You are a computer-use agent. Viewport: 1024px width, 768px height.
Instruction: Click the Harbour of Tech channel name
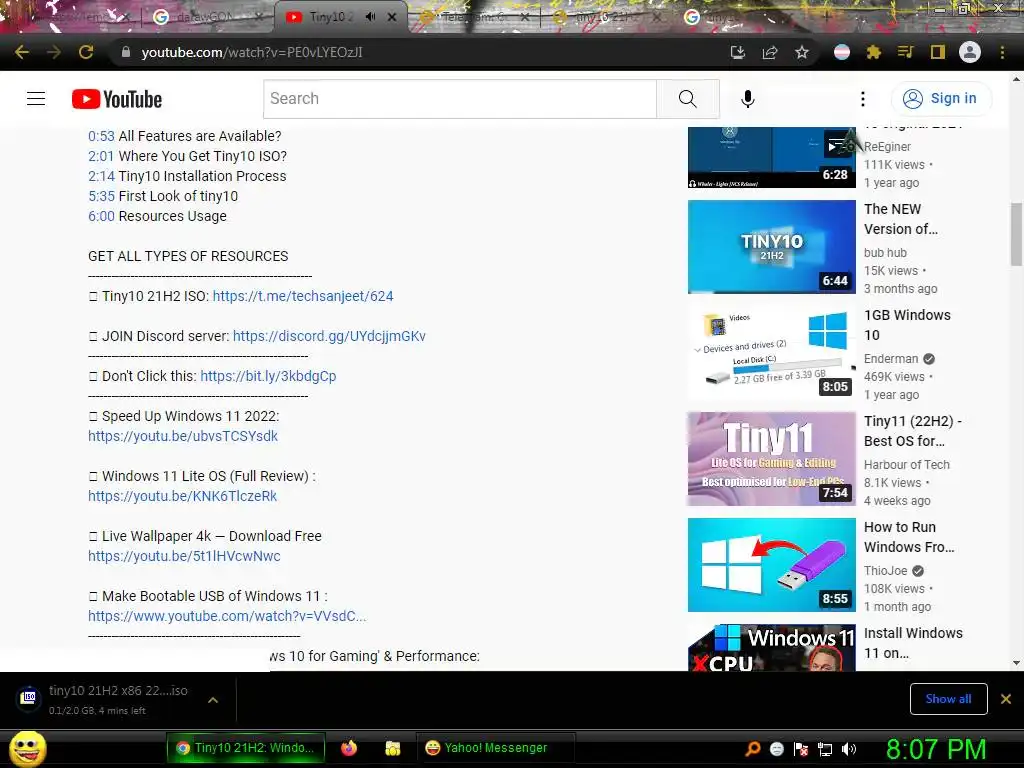pyautogui.click(x=906, y=464)
